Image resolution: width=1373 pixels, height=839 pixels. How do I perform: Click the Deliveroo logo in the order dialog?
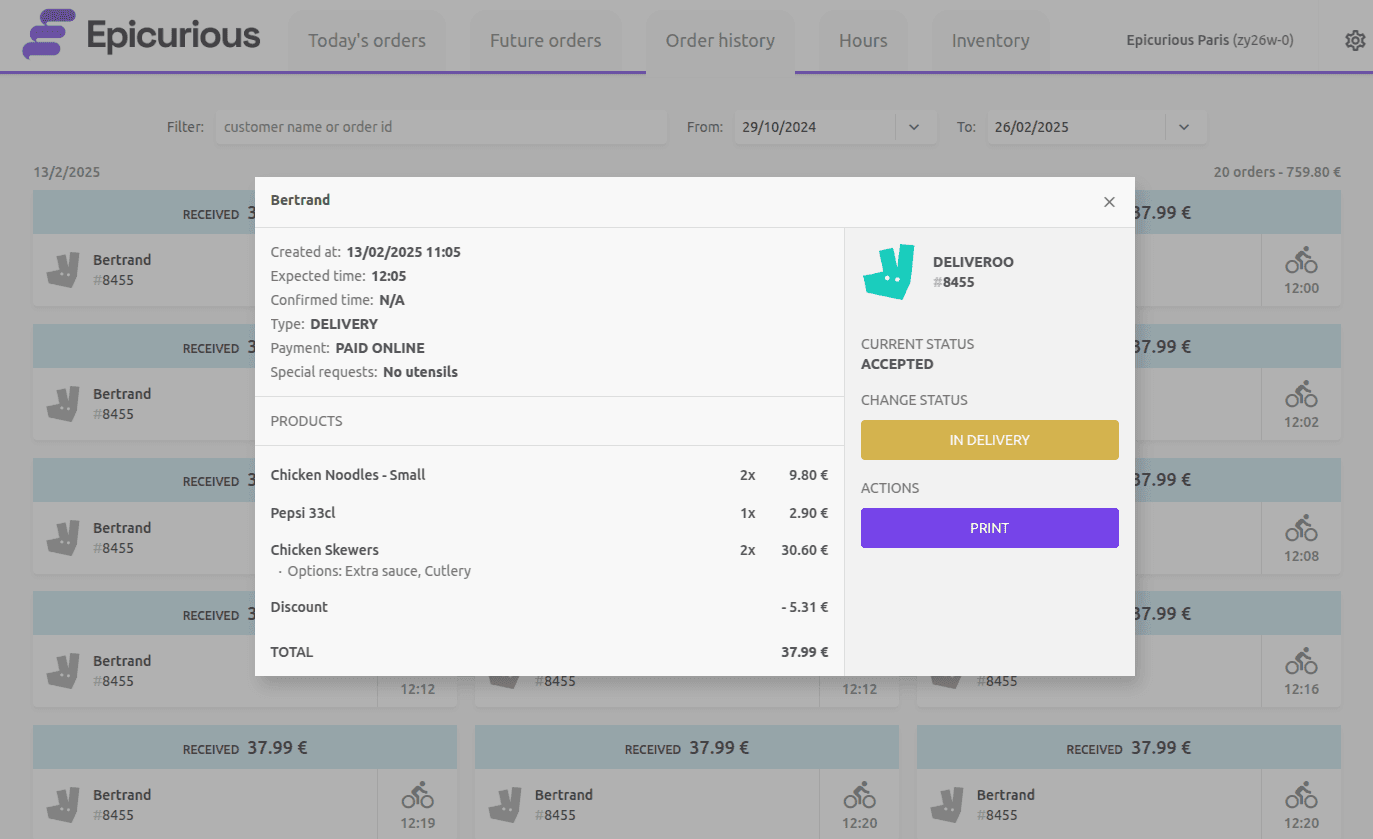click(889, 272)
